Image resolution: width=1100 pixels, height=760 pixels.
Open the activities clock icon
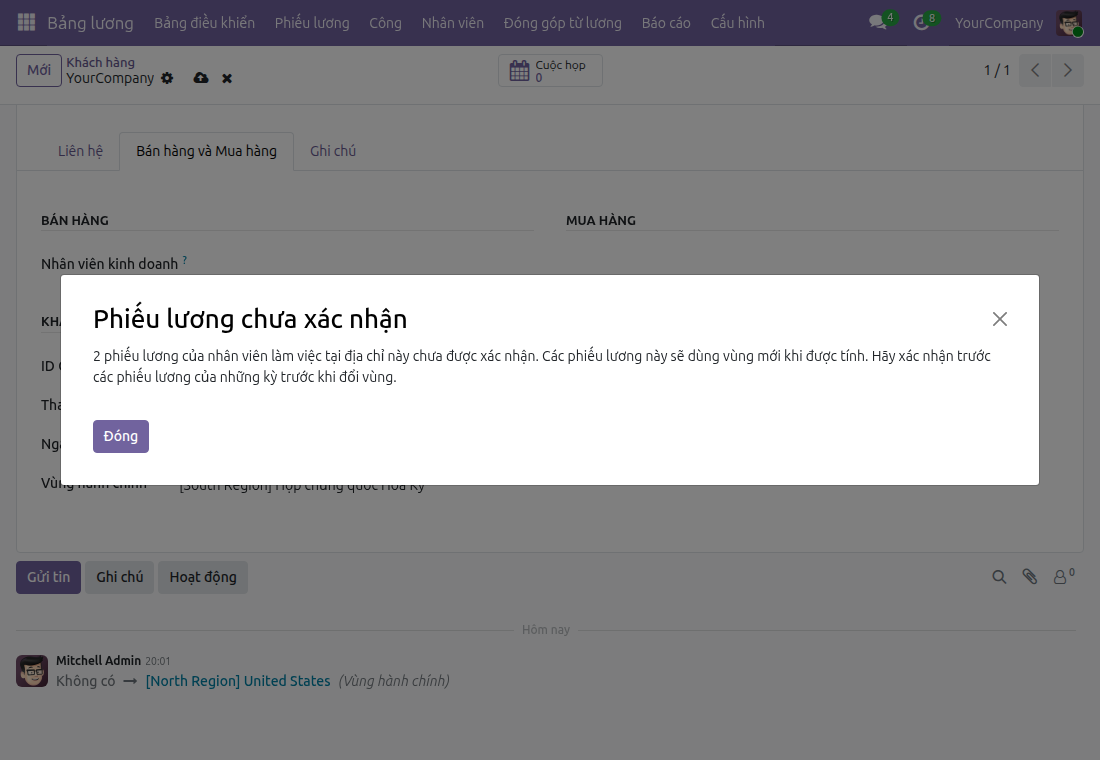(921, 22)
